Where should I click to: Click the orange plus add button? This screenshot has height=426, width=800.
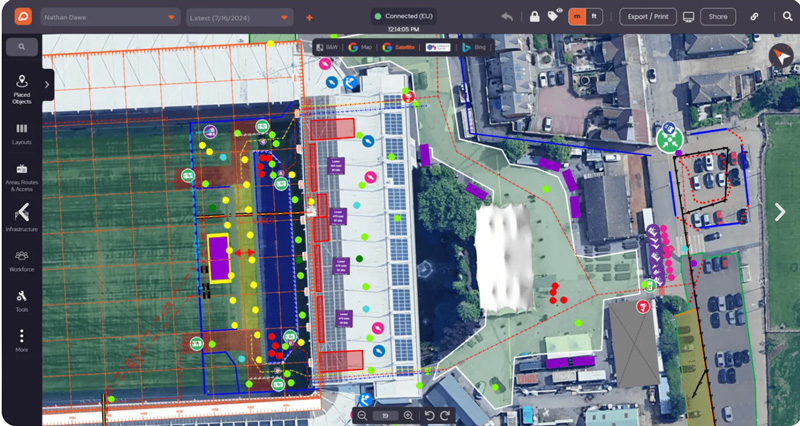[x=309, y=18]
